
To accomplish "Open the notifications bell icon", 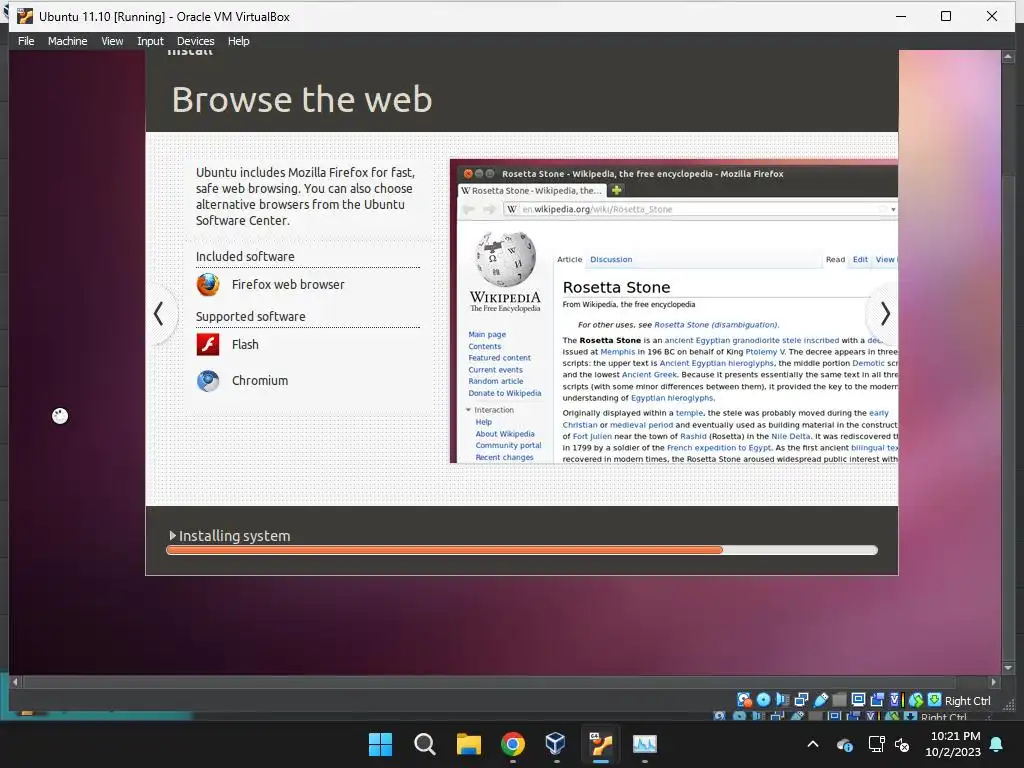I will point(997,744).
